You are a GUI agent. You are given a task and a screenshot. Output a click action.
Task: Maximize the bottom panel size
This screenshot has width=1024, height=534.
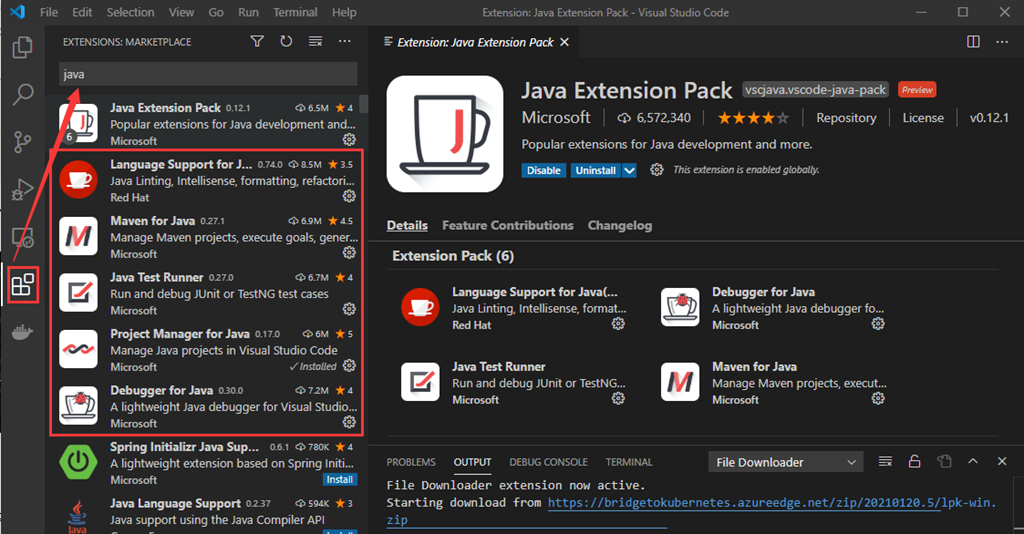(973, 462)
